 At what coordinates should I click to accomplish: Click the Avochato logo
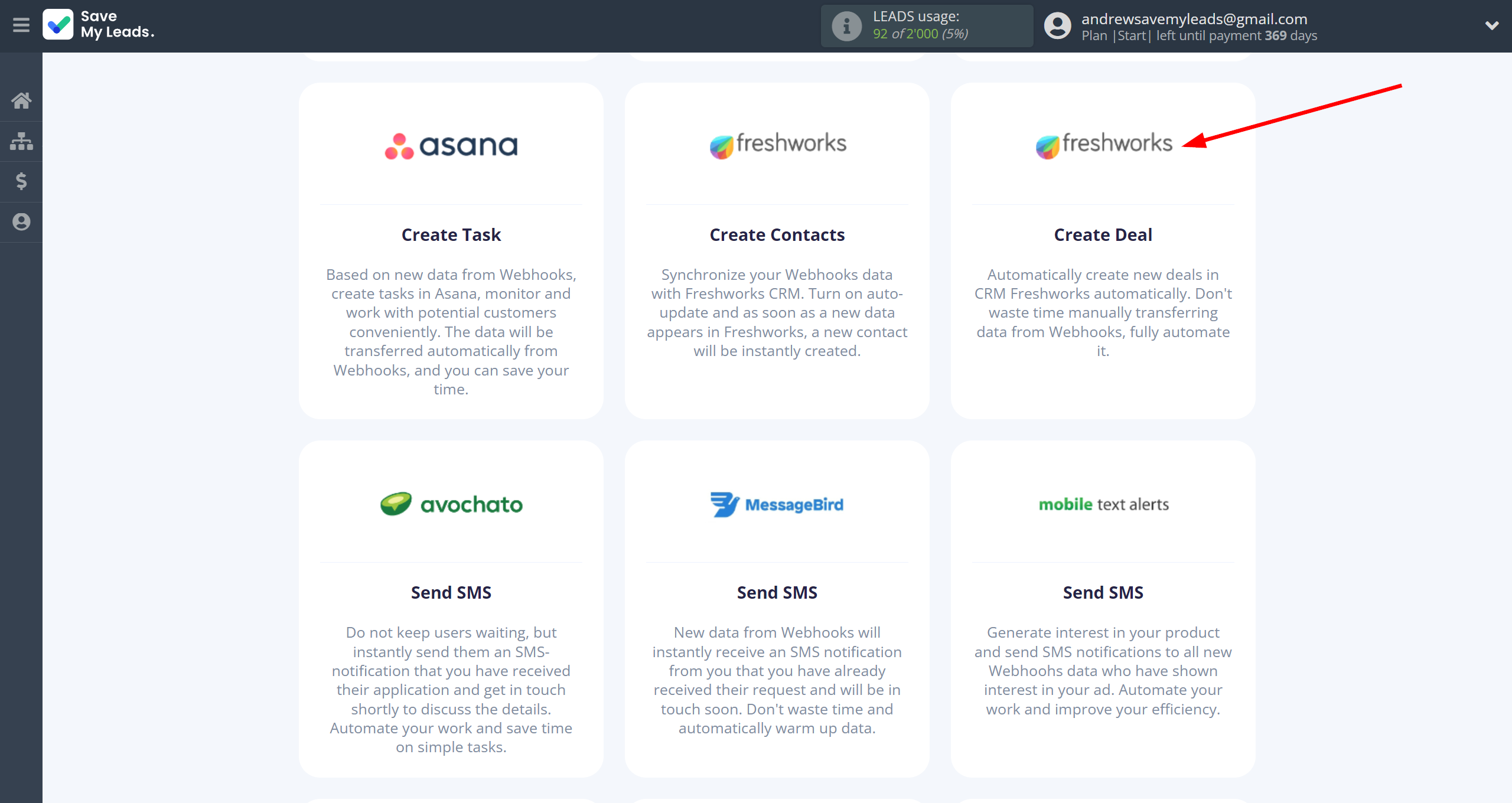451,504
